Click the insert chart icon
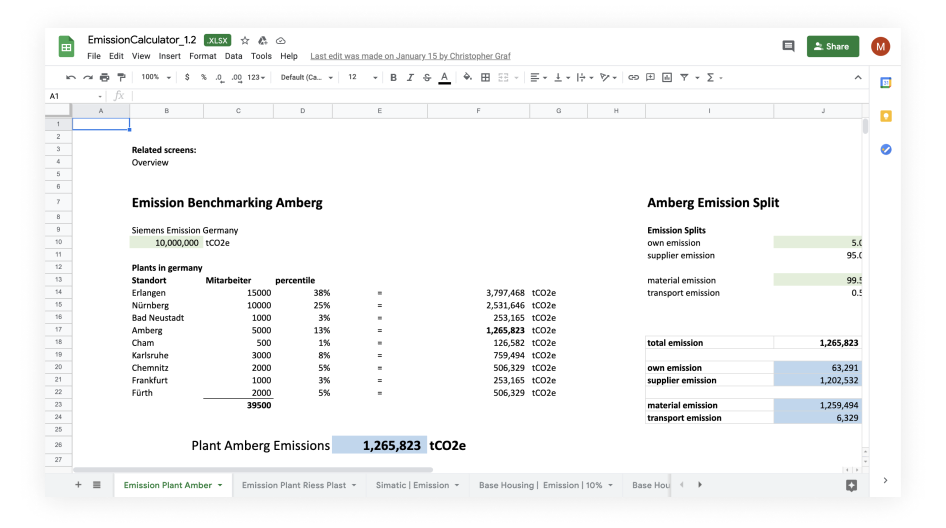Viewport: 946px width, 528px height. pos(667,77)
